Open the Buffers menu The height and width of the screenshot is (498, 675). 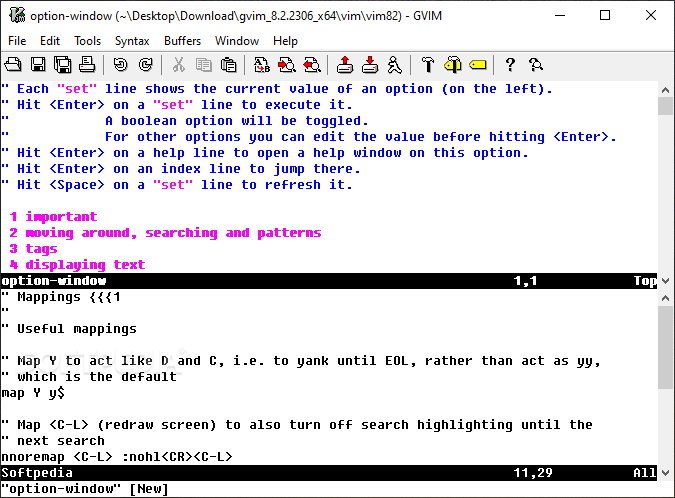pyautogui.click(x=182, y=41)
